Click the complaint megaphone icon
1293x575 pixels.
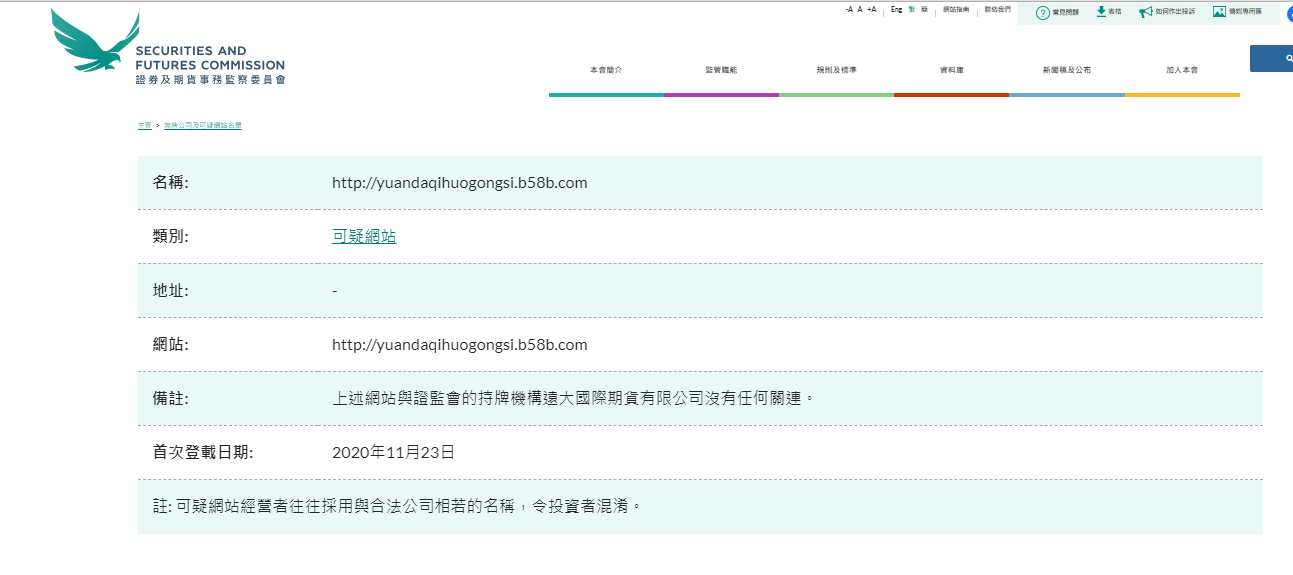tap(1146, 12)
